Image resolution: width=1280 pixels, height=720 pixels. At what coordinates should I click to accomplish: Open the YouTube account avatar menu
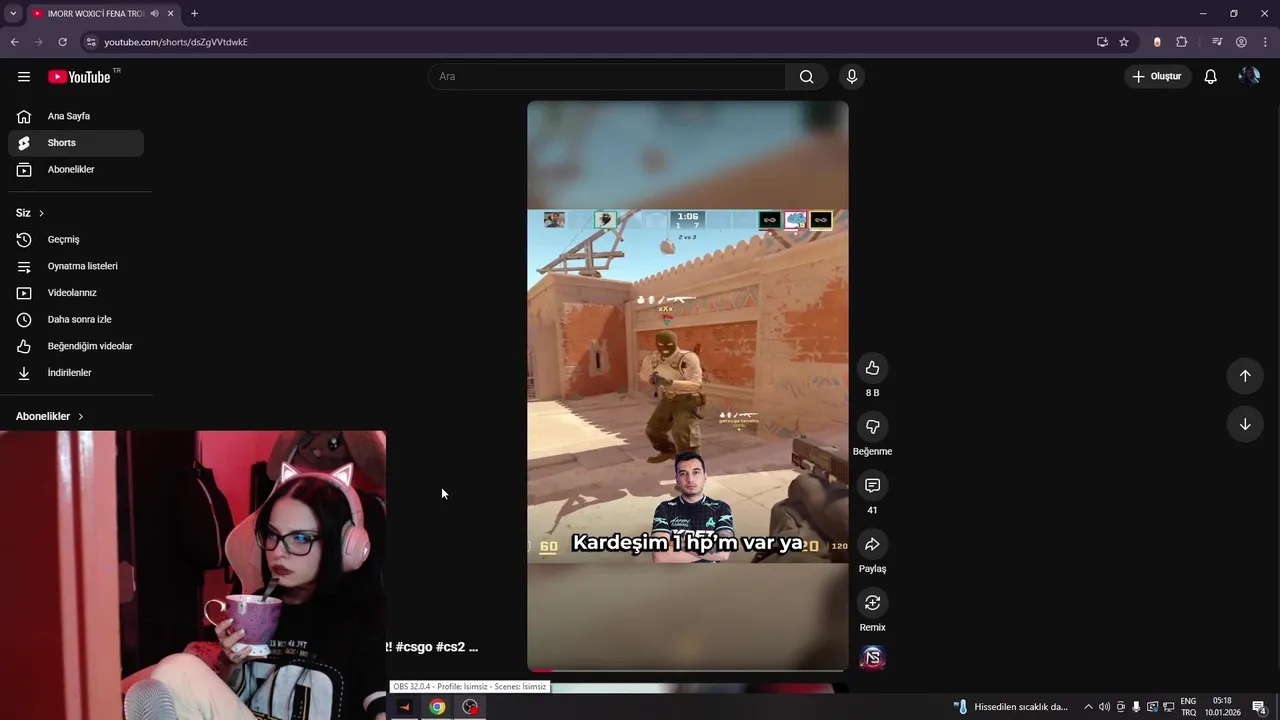click(x=1249, y=77)
